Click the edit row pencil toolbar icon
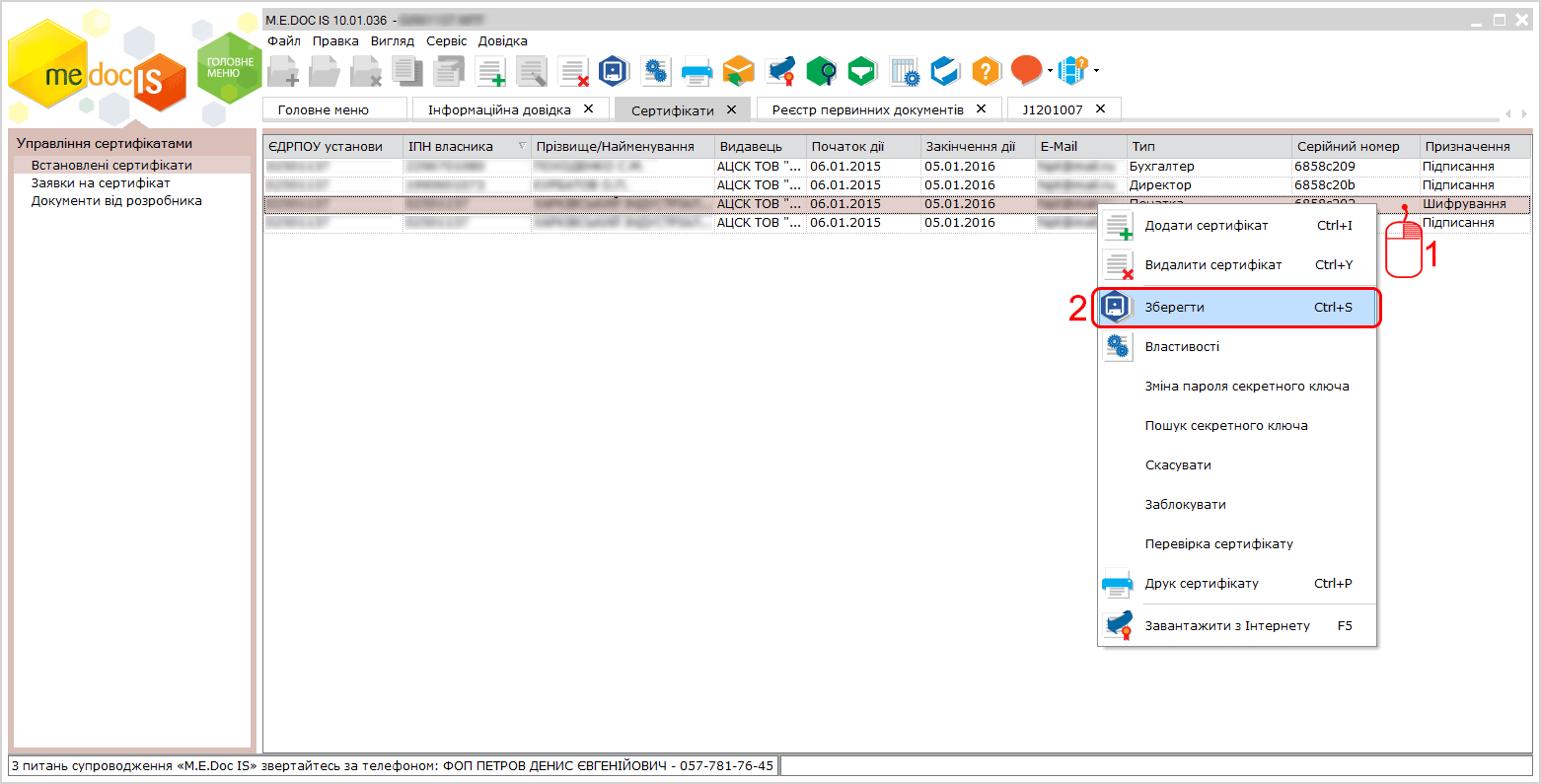Image resolution: width=1541 pixels, height=784 pixels. coord(532,71)
